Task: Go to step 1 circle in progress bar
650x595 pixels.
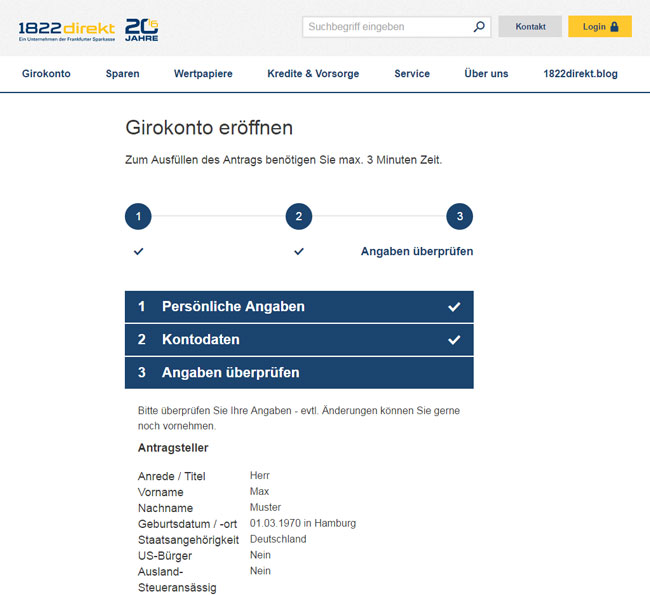Action: coord(138,216)
